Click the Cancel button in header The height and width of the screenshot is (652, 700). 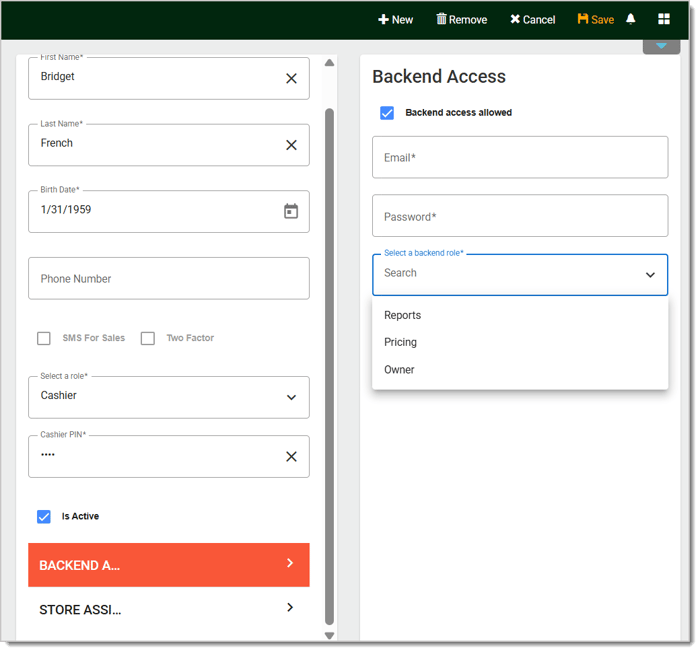point(533,20)
